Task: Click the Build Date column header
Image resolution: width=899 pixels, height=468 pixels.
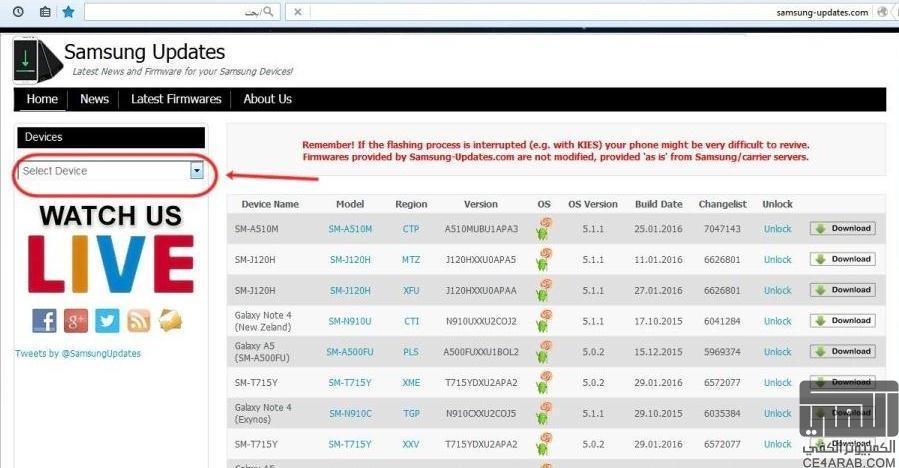Action: [659, 204]
